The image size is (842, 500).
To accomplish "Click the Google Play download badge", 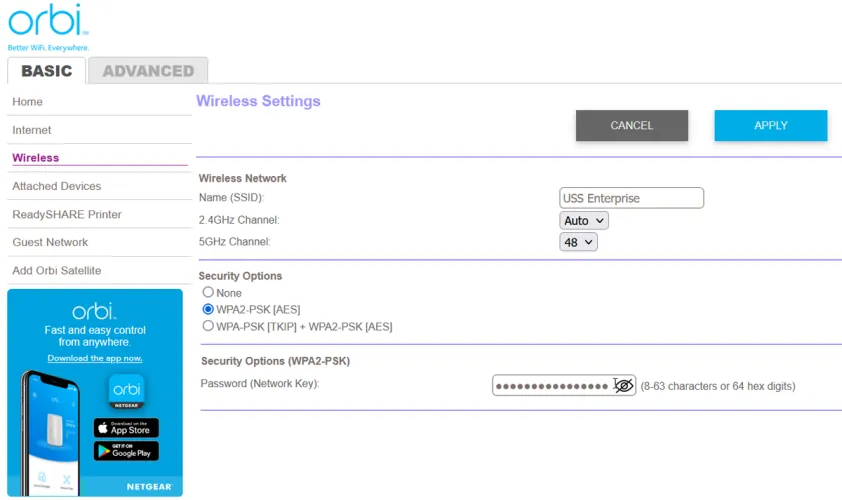I will (126, 451).
